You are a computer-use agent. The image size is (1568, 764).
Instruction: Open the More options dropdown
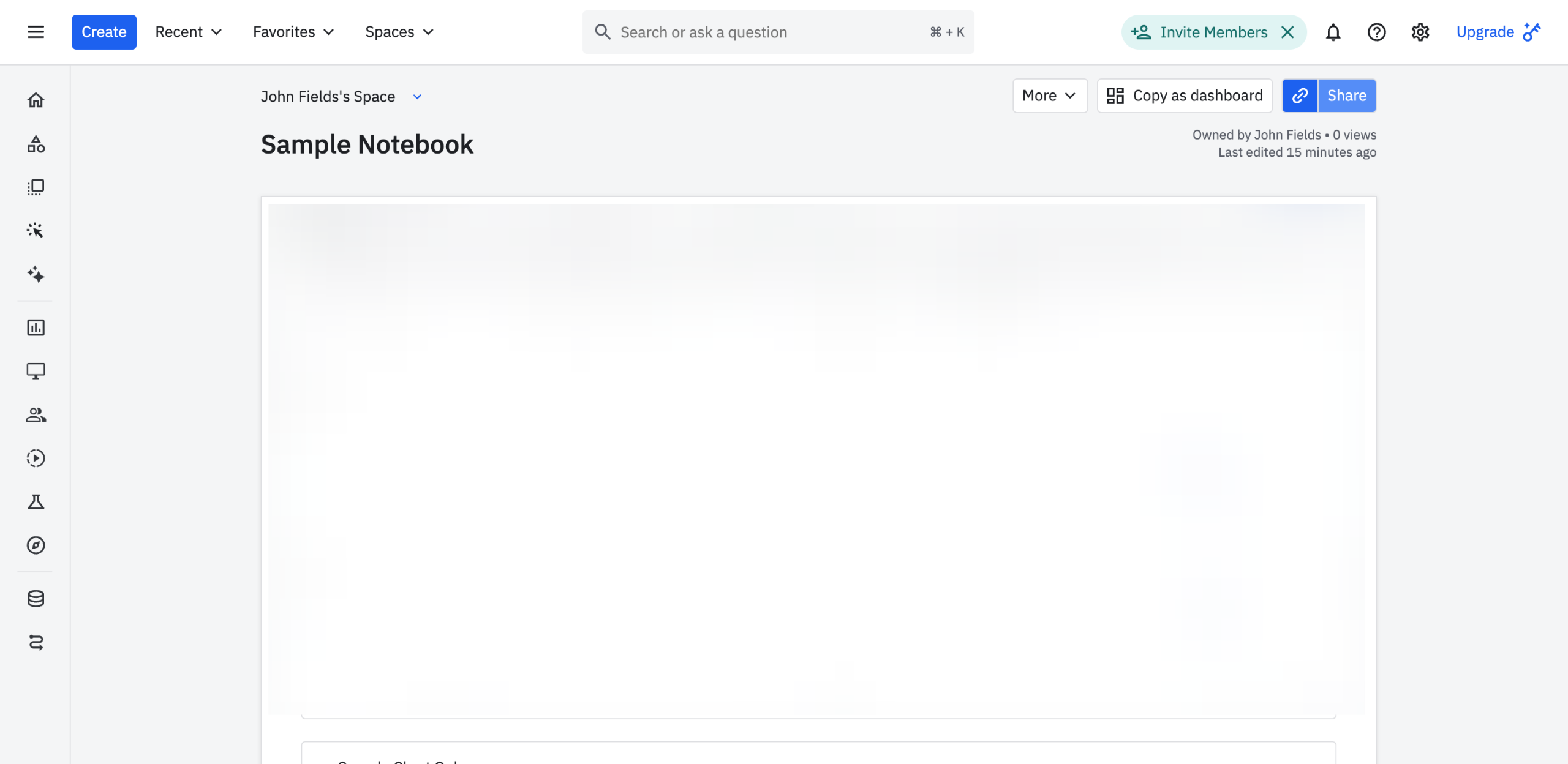point(1049,95)
